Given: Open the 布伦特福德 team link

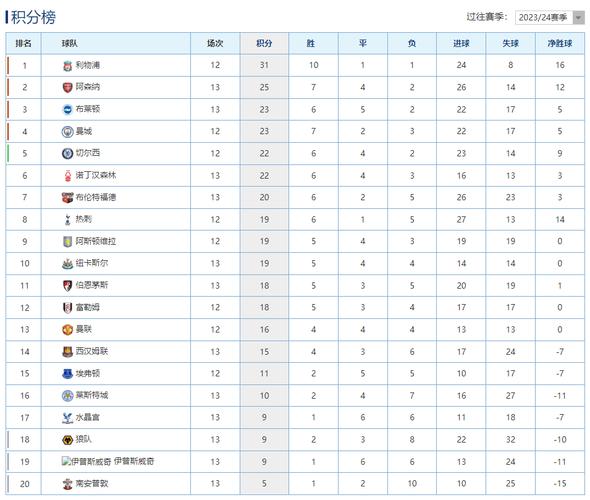Looking at the screenshot, I should 96,198.
